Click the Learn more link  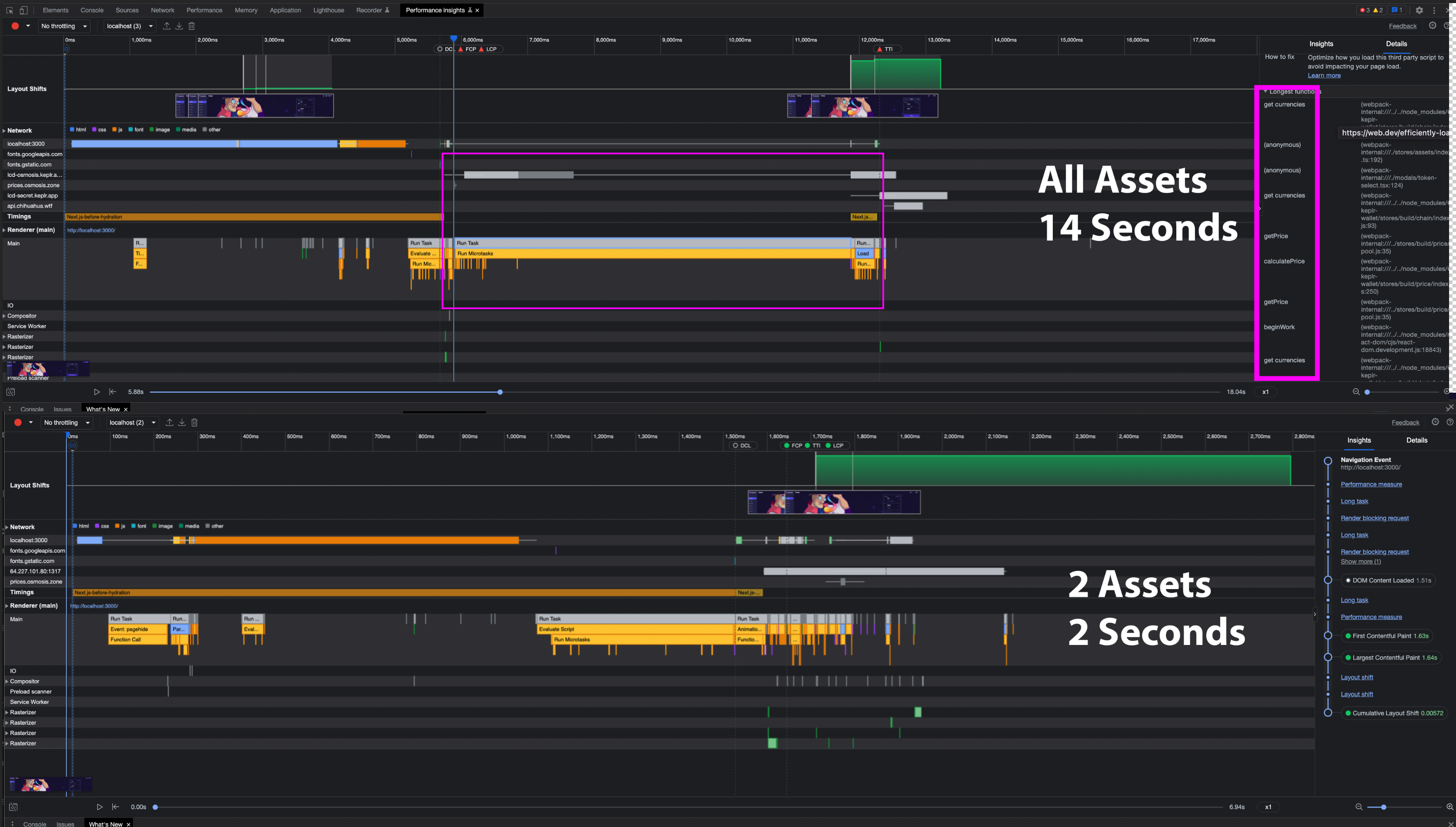[x=1324, y=75]
